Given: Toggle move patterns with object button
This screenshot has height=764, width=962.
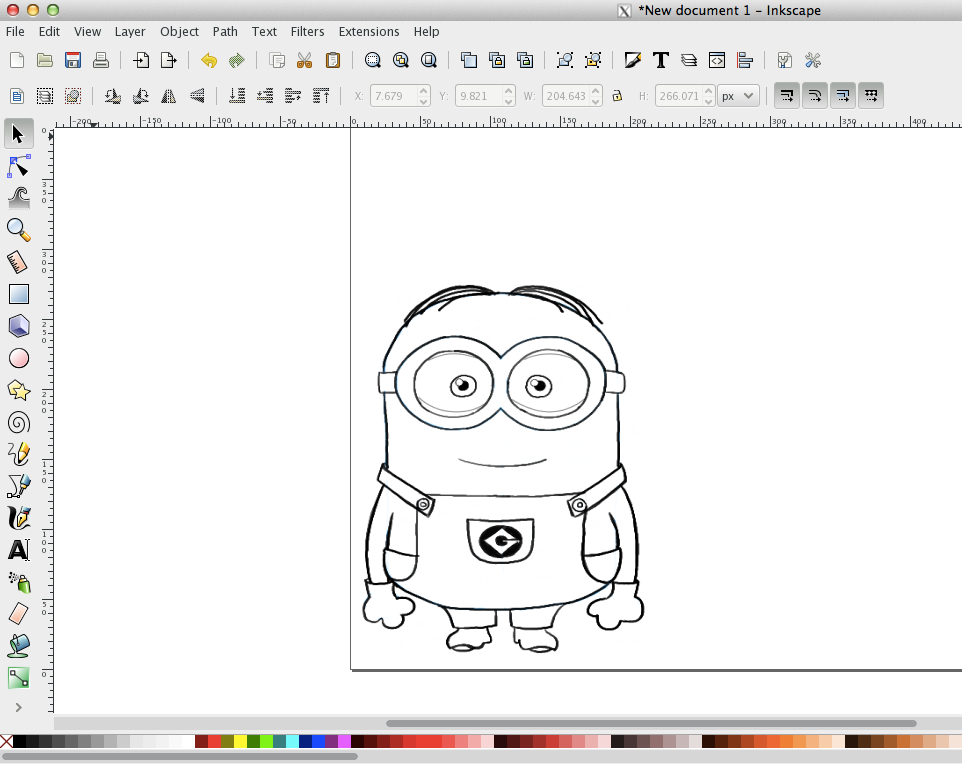Looking at the screenshot, I should [x=871, y=96].
